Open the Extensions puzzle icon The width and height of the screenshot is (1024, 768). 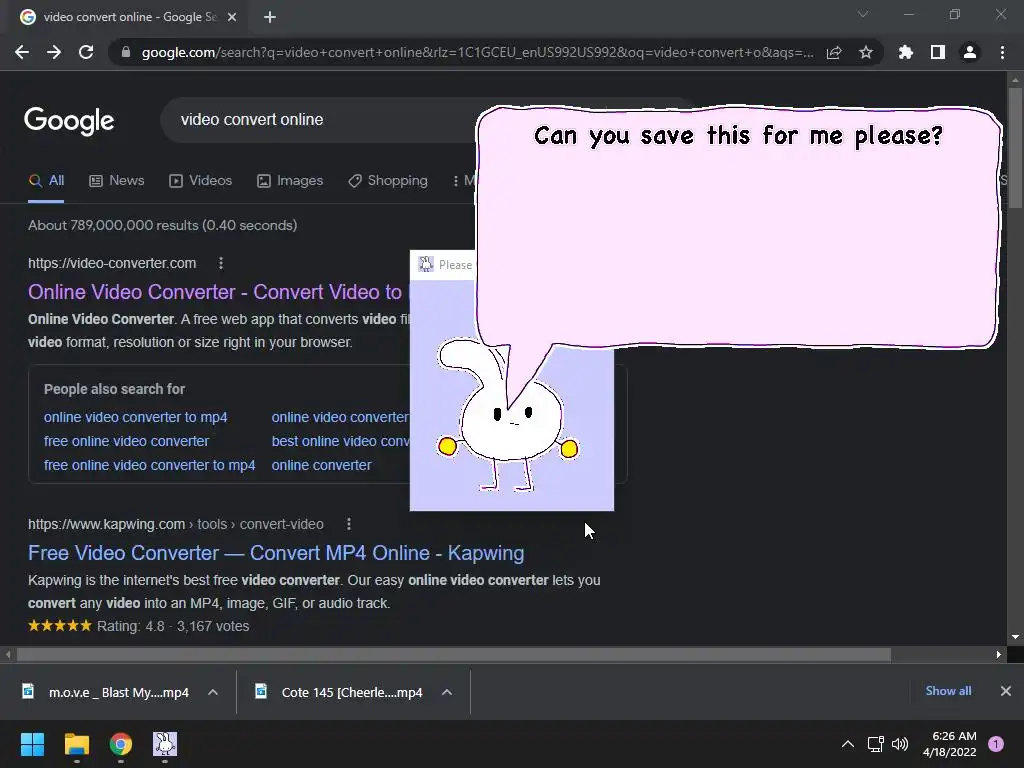coord(906,52)
